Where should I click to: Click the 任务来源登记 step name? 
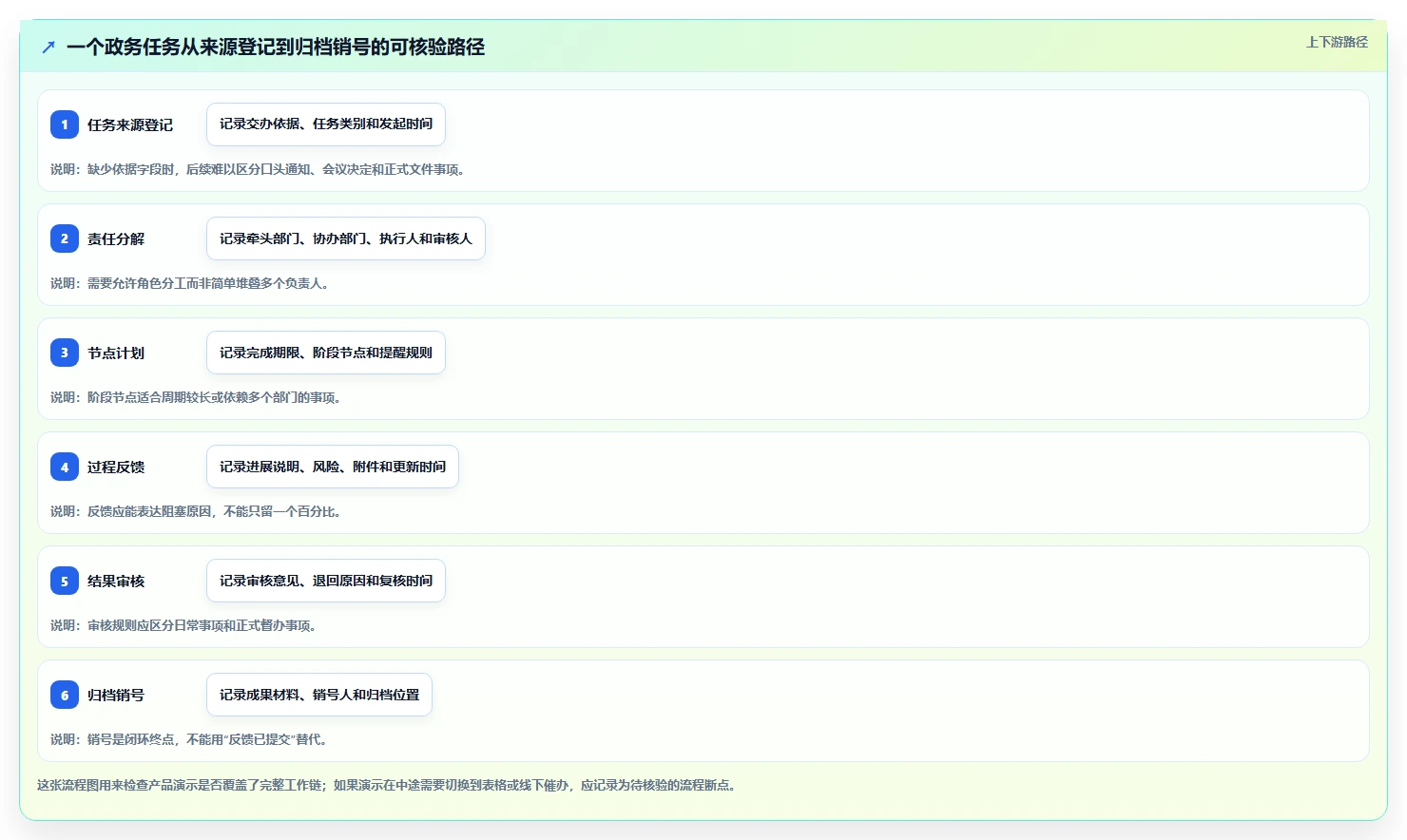(x=130, y=124)
